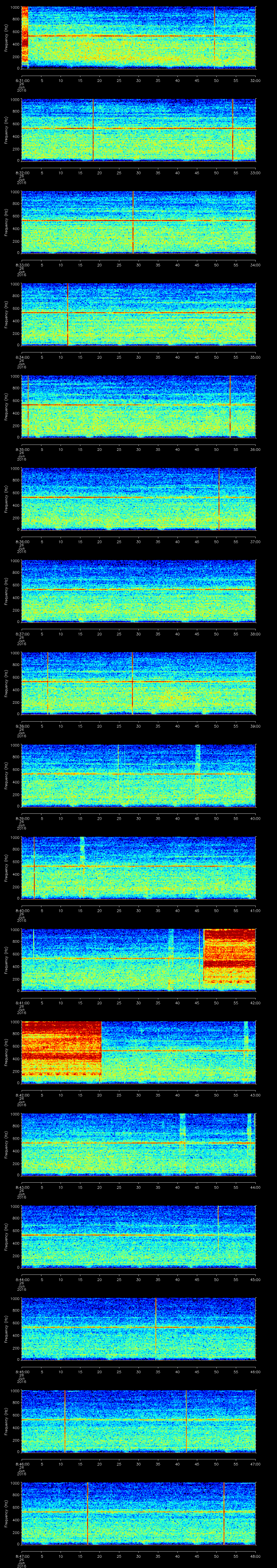277x1568 pixels.
Task: Click the 38:00 end time label
Action: (x=256, y=634)
